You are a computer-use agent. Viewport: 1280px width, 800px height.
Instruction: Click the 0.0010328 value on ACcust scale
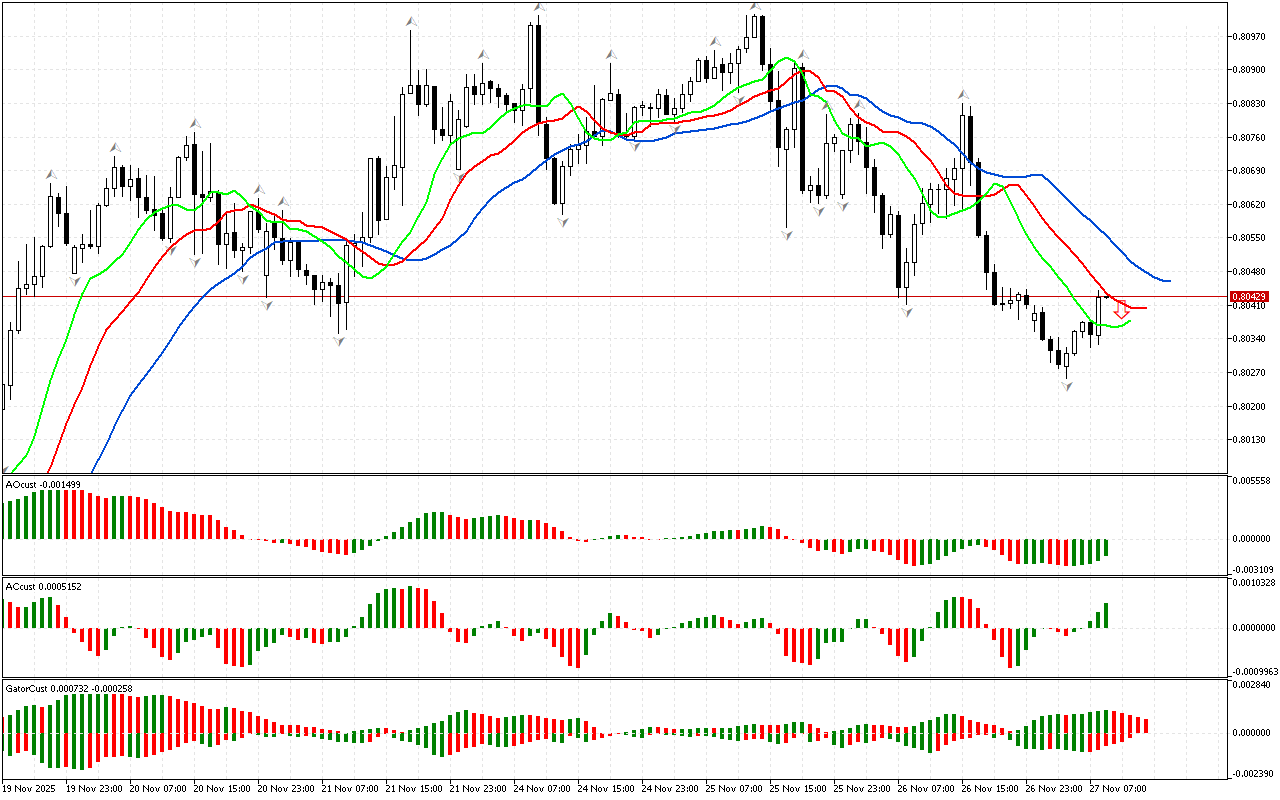click(1254, 583)
